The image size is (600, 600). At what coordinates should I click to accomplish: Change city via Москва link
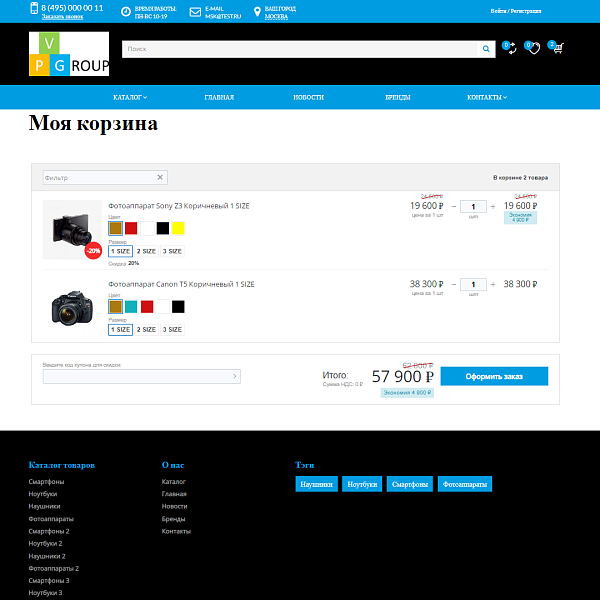(276, 17)
